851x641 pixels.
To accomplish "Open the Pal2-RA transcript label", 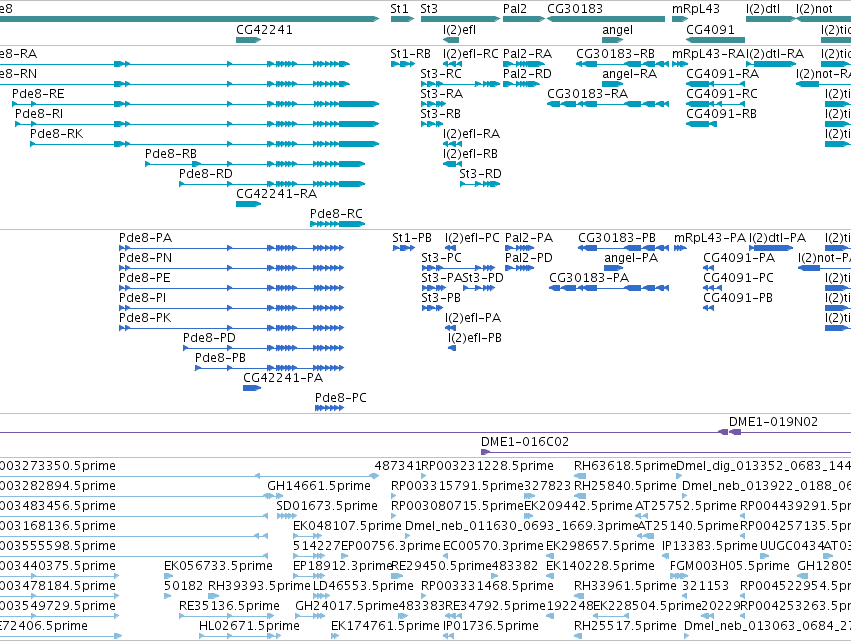I will click(528, 54).
